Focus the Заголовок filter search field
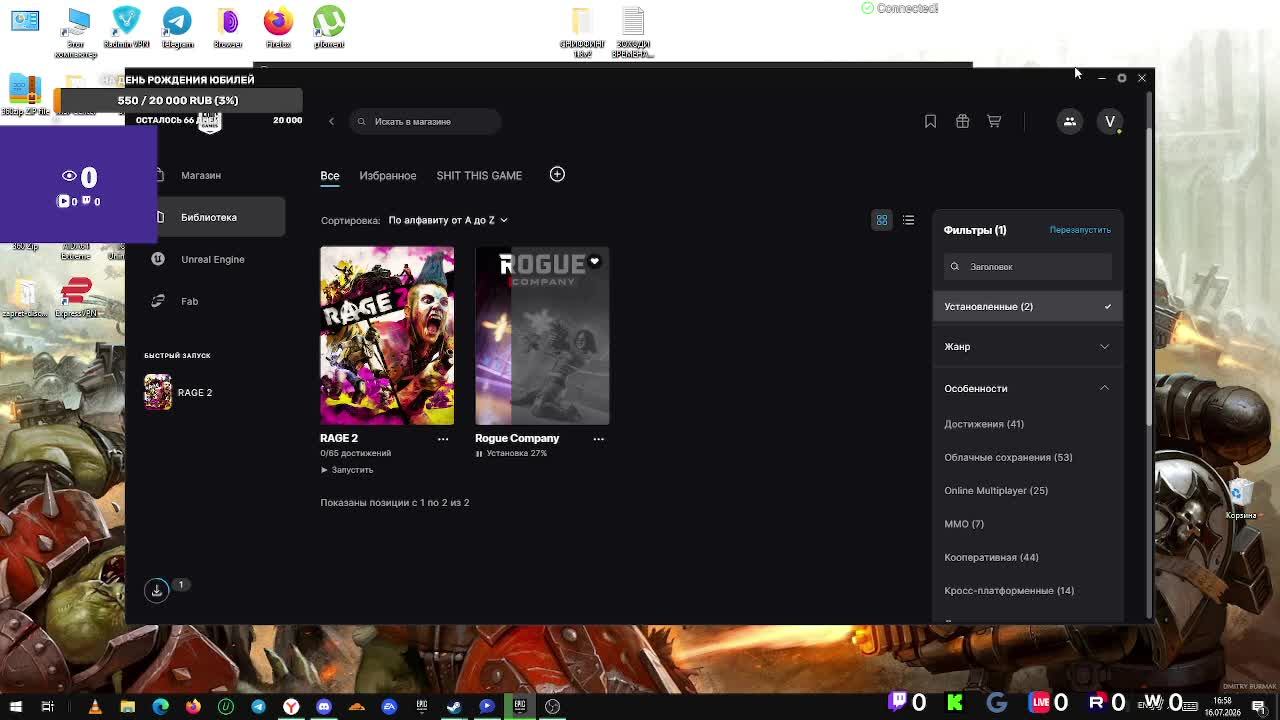The height and width of the screenshot is (720, 1280). coord(1028,267)
